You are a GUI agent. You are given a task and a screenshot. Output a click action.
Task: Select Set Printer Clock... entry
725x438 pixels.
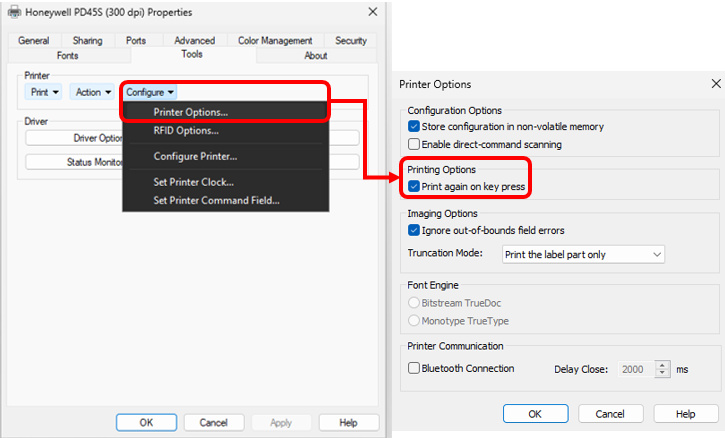click(226, 182)
